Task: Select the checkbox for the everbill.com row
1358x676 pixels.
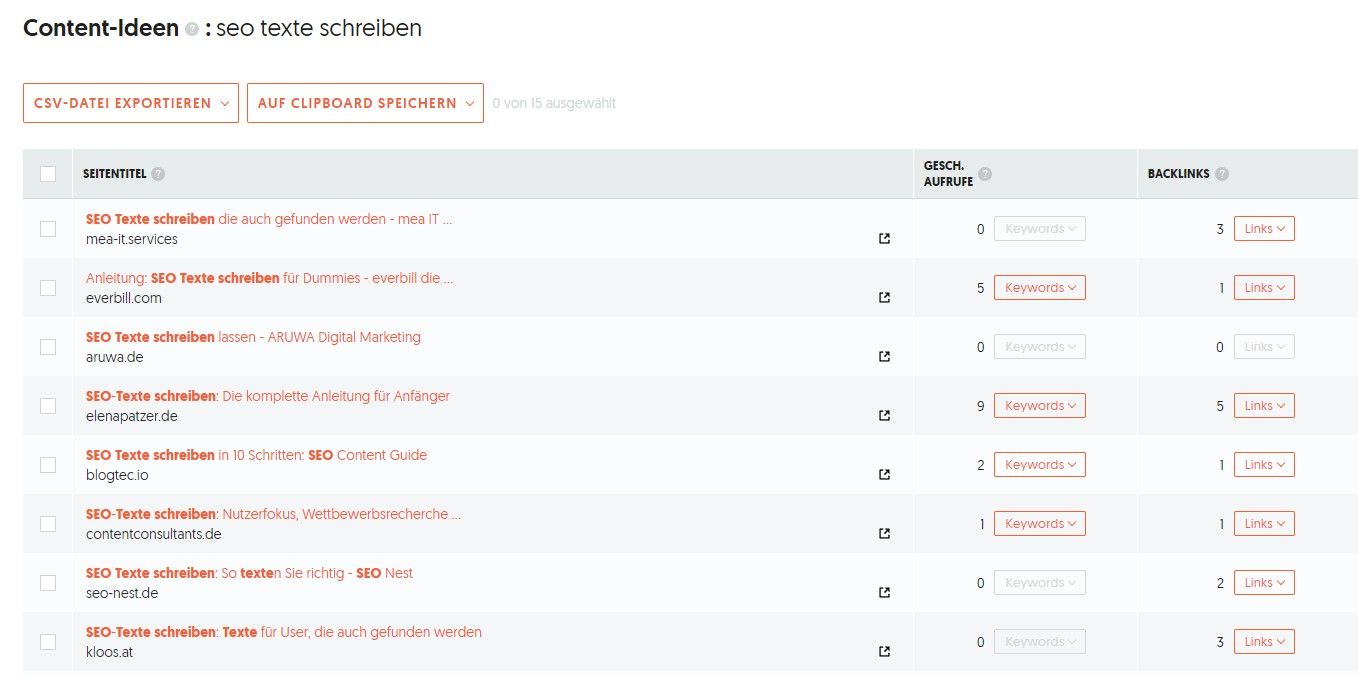Action: pyautogui.click(x=48, y=288)
